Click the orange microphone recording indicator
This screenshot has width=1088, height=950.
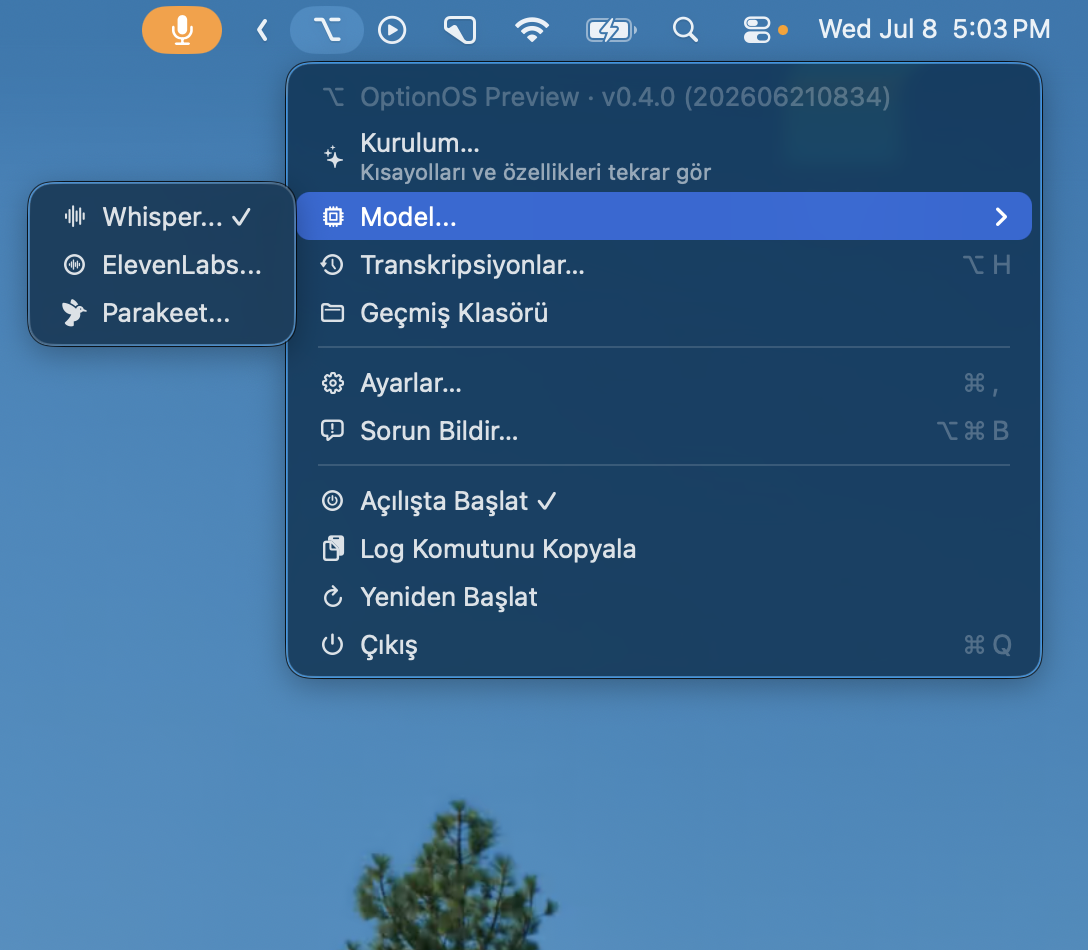pyautogui.click(x=182, y=30)
